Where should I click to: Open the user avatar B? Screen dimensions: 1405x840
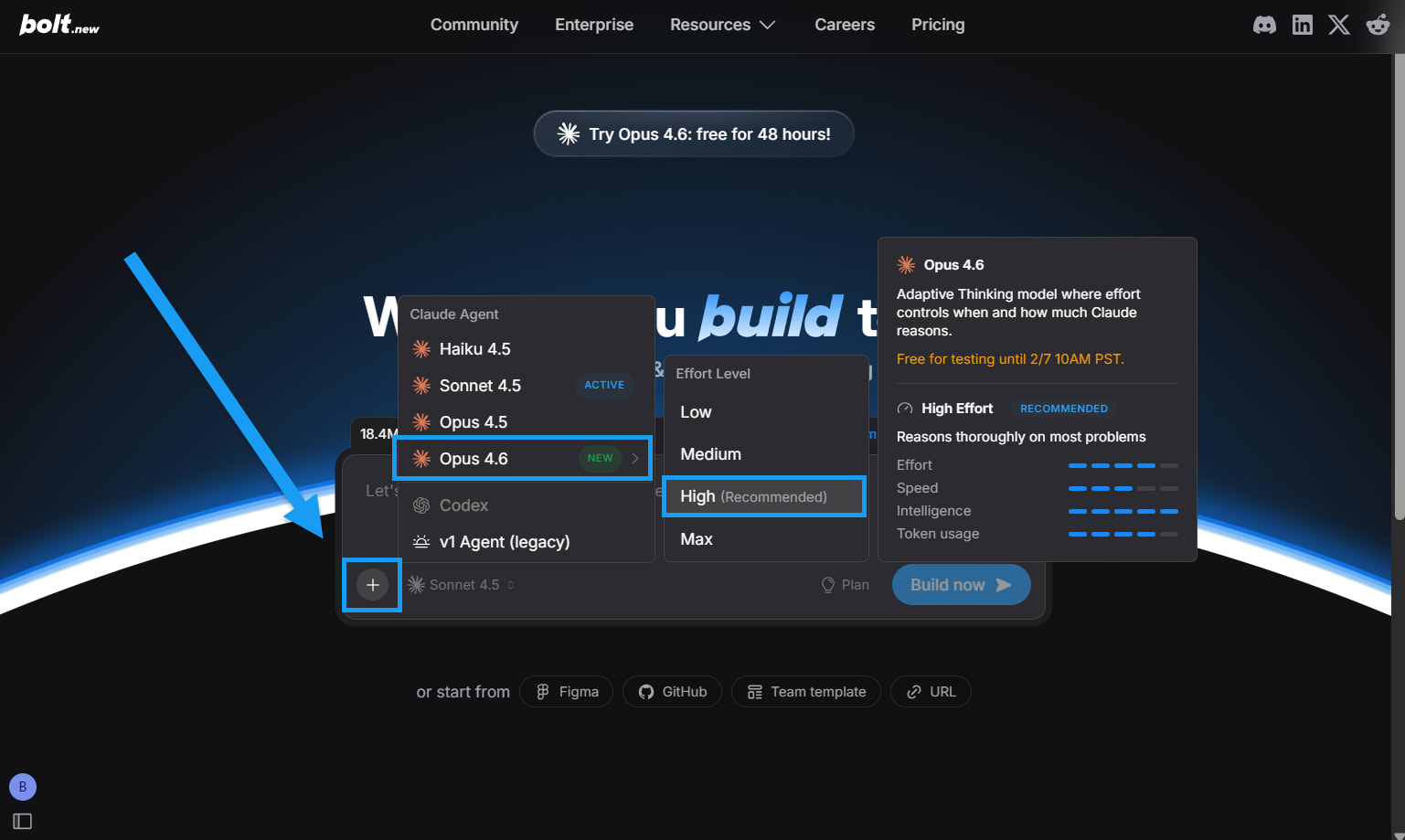[x=23, y=787]
